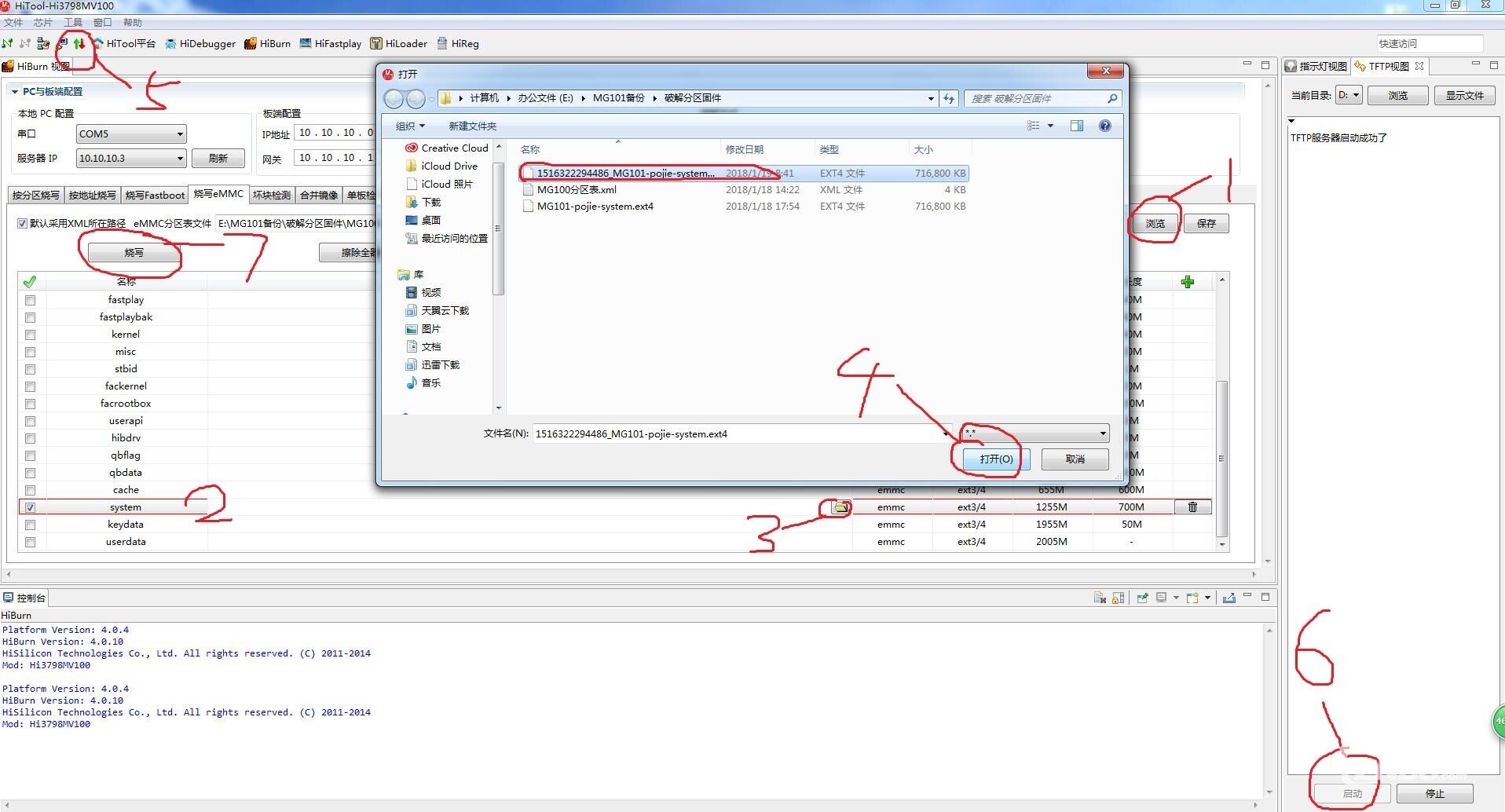Screen dimensions: 1505x812
Task: Uncheck the system partition checkbox
Action: pyautogui.click(x=30, y=507)
